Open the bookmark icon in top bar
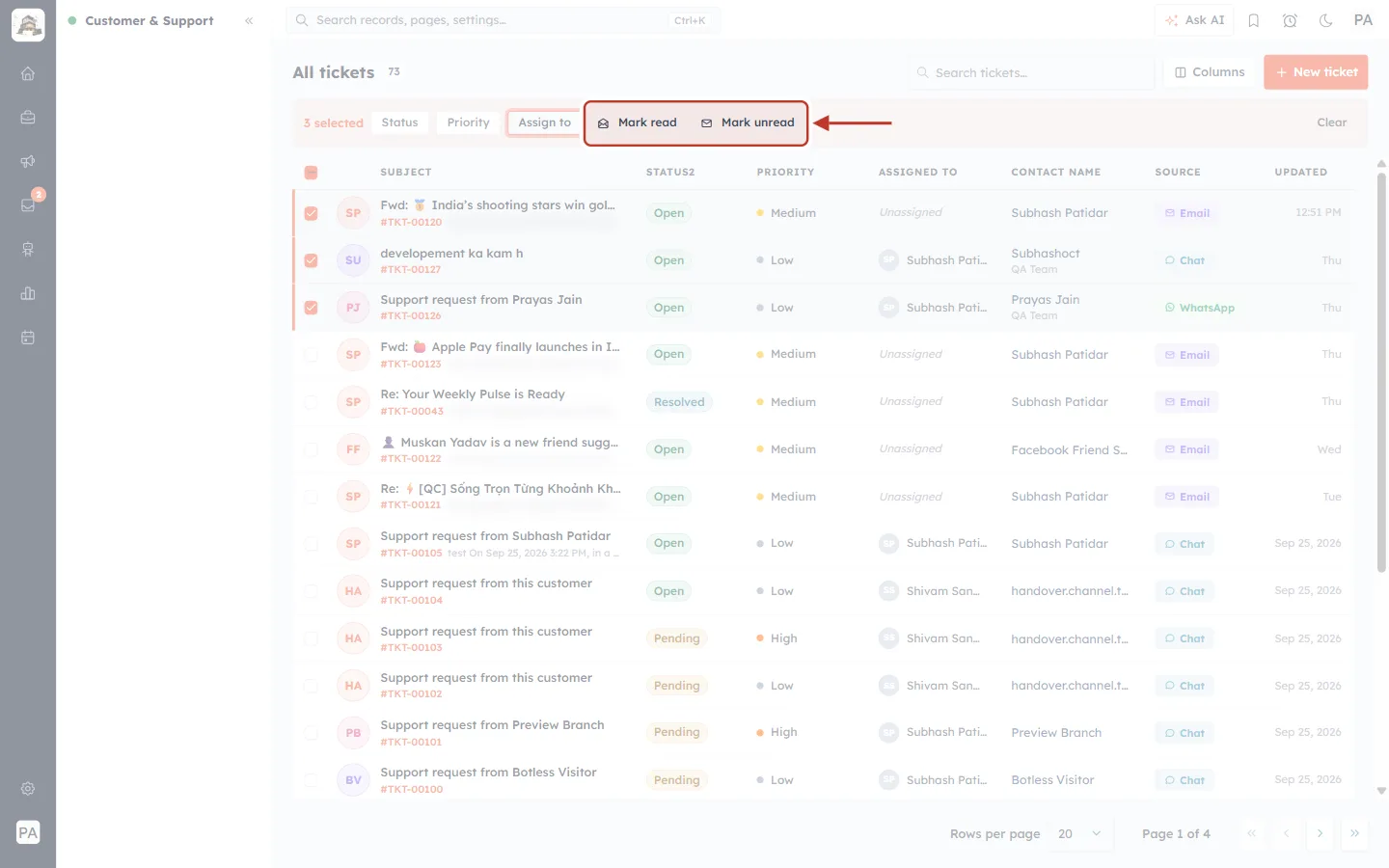Viewport: 1389px width, 868px height. click(x=1253, y=20)
